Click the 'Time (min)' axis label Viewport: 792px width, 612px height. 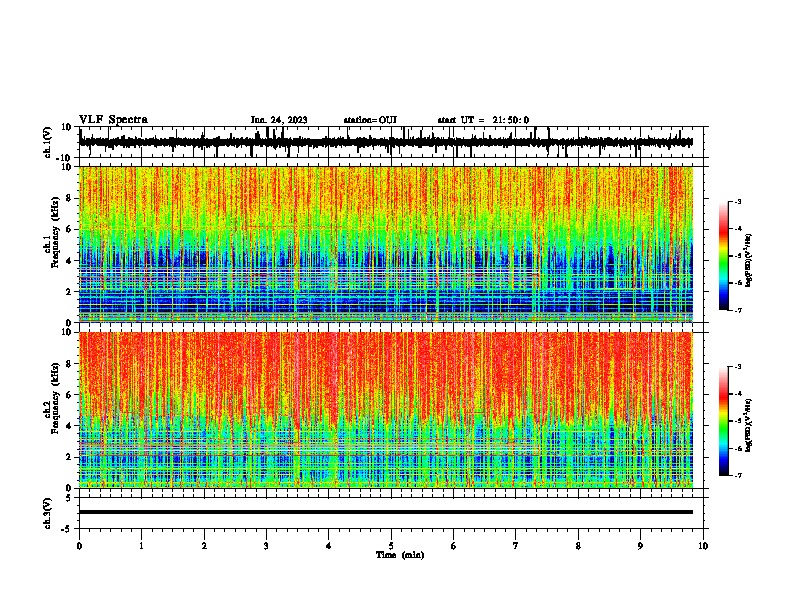pyautogui.click(x=400, y=555)
